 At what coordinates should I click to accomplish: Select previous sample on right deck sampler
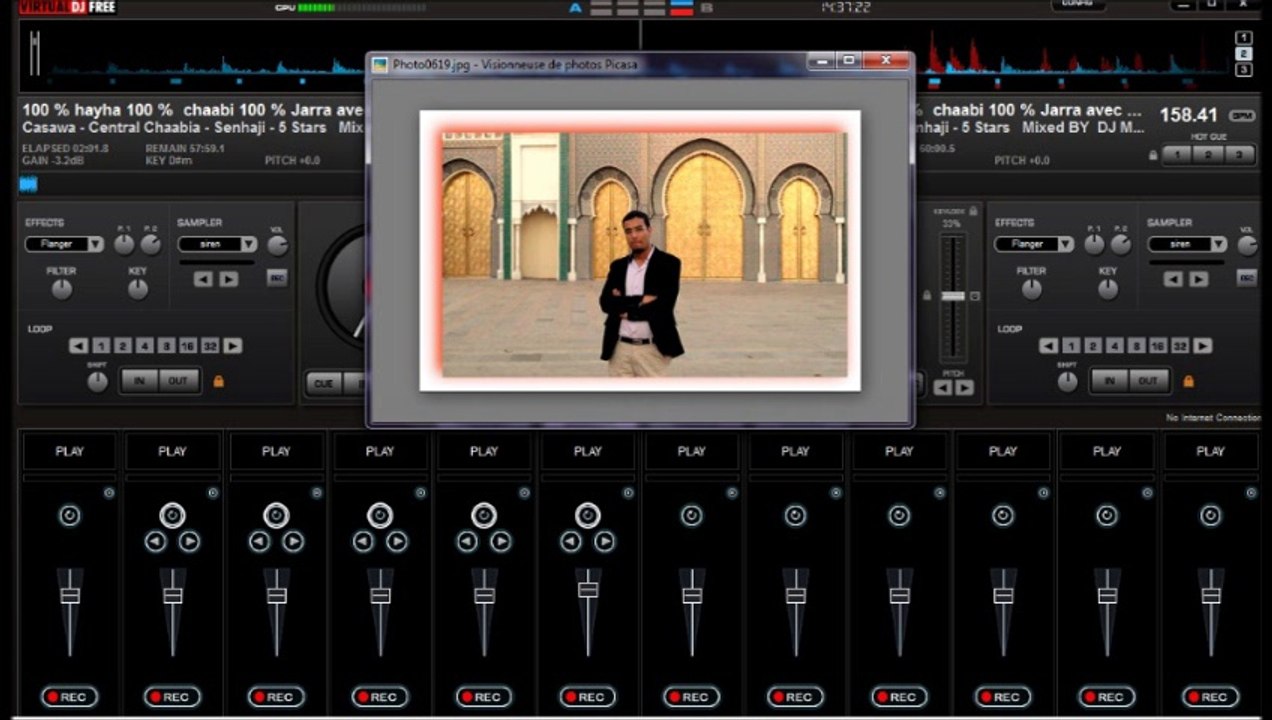(x=1173, y=279)
